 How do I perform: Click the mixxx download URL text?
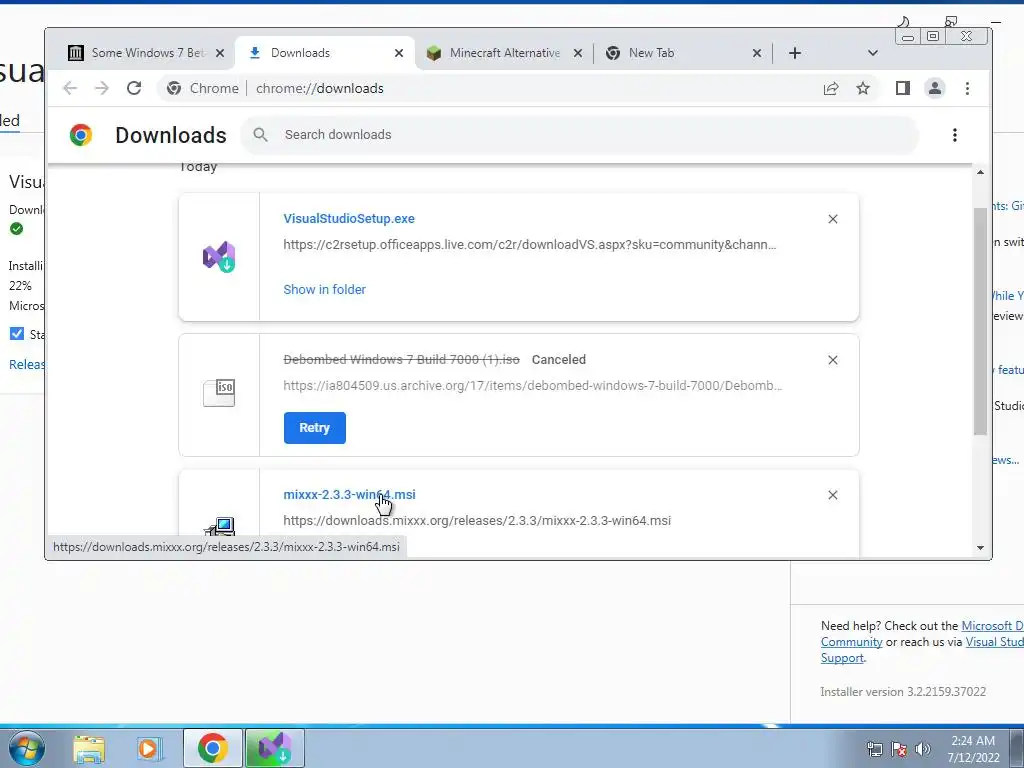tap(477, 520)
